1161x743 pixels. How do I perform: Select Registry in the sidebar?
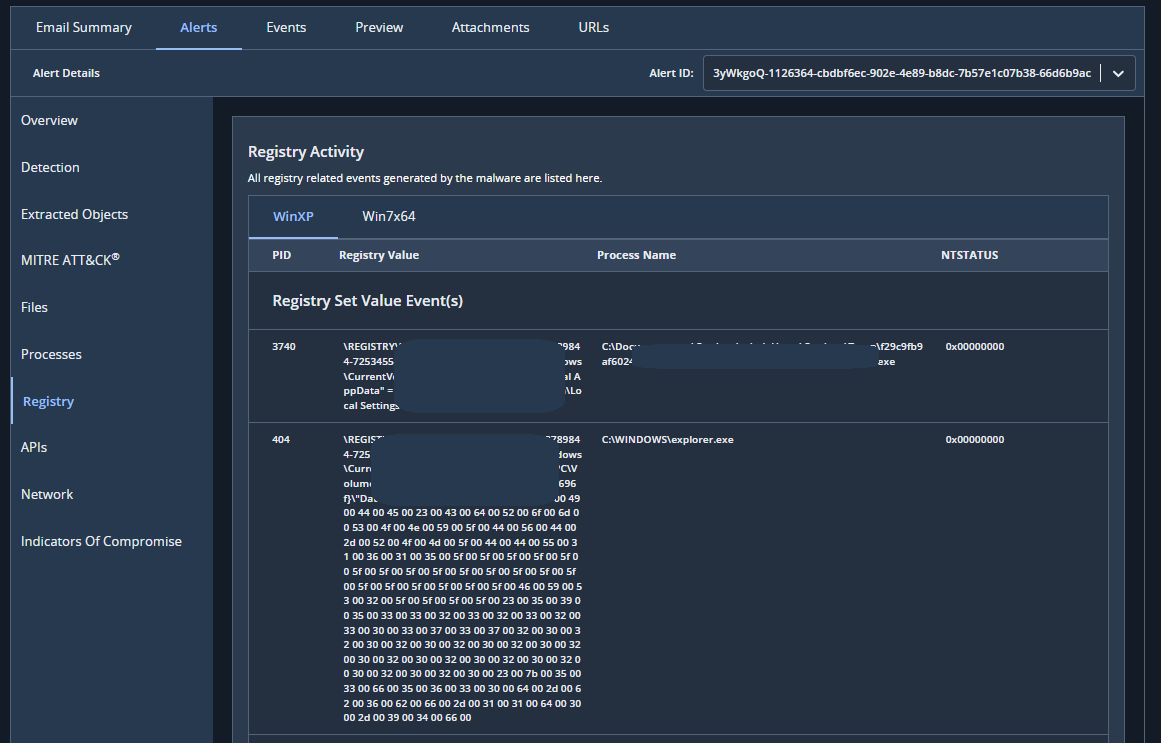(48, 402)
